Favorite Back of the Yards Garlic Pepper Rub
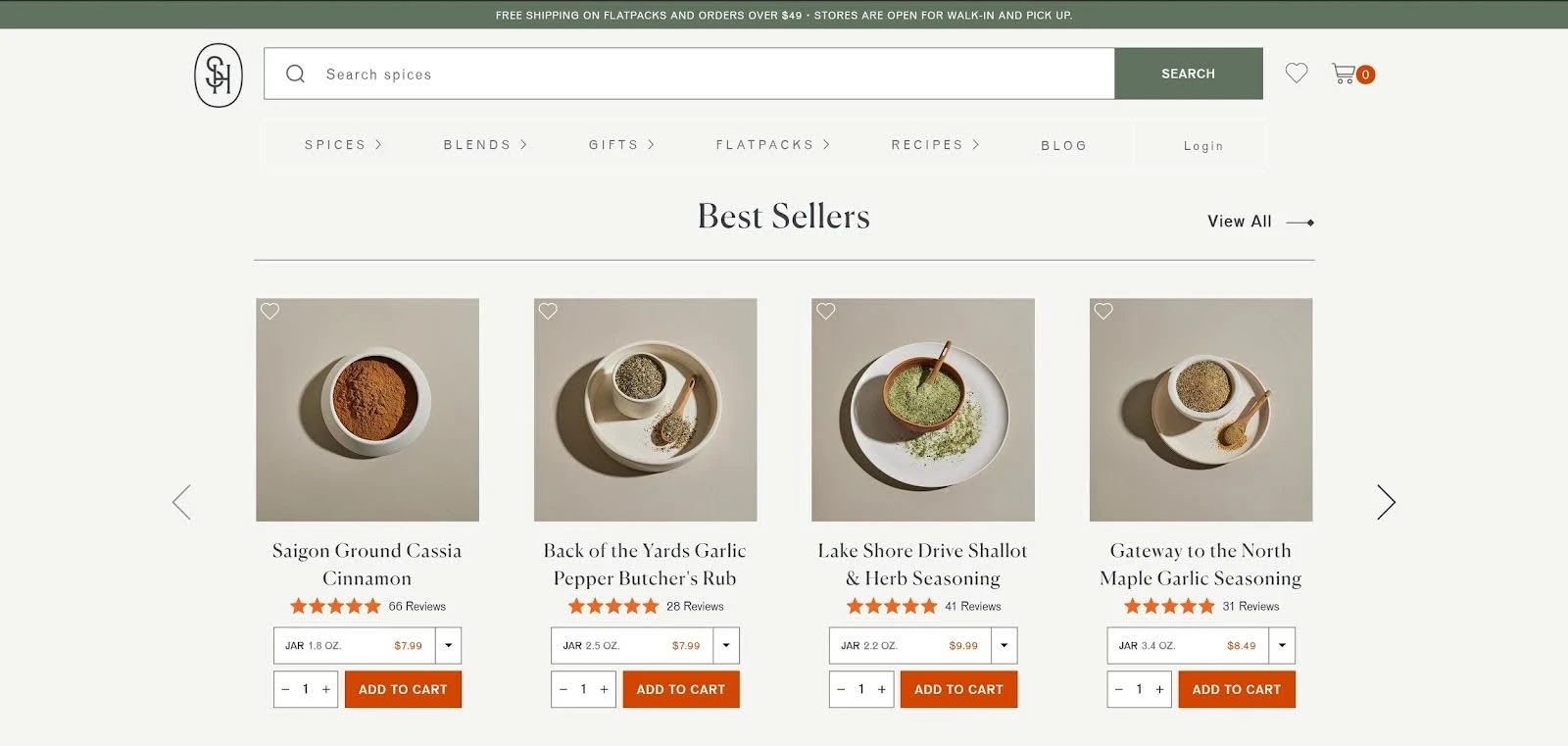Viewport: 1568px width, 746px height. click(548, 311)
